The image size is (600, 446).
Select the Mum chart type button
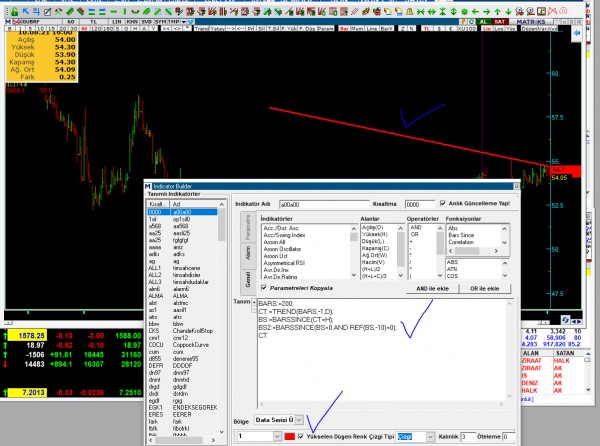click(357, 29)
